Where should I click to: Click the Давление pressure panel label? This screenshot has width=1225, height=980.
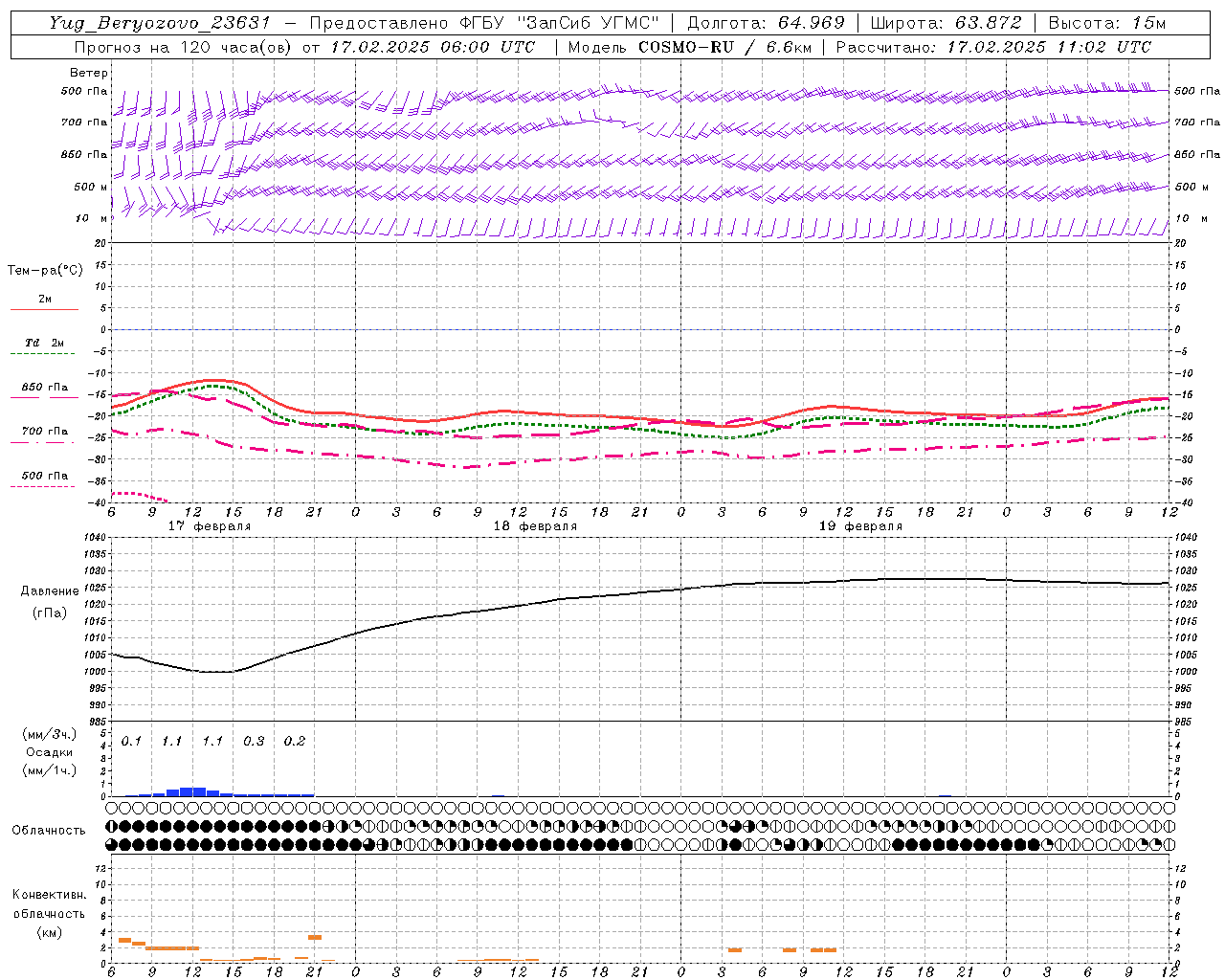click(50, 591)
